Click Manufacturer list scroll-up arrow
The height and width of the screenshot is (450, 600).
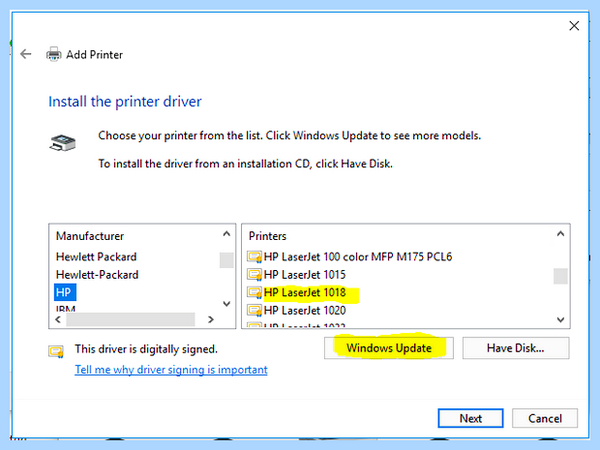pos(227,234)
